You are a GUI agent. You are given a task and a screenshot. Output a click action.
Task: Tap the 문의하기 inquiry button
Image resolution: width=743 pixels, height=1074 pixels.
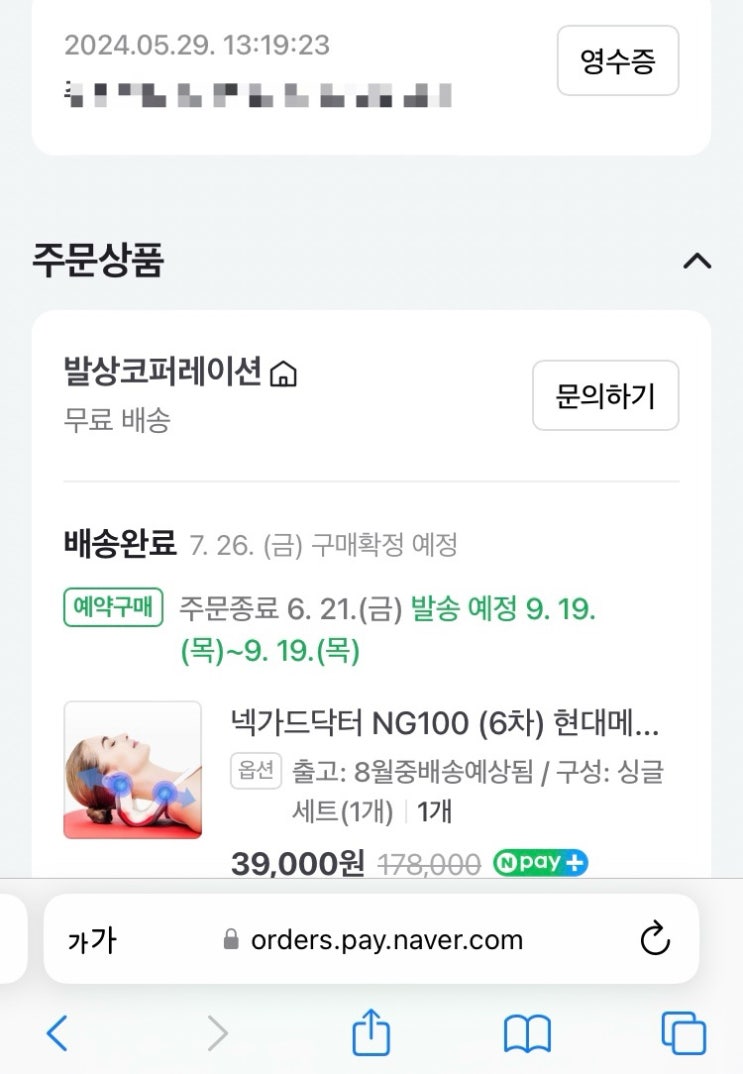point(605,395)
